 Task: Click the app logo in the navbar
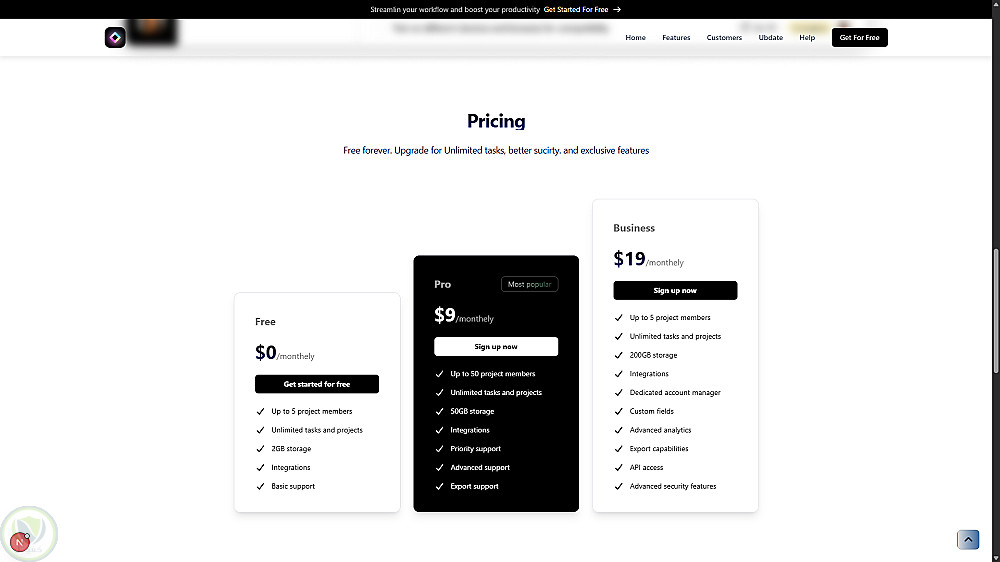115,38
